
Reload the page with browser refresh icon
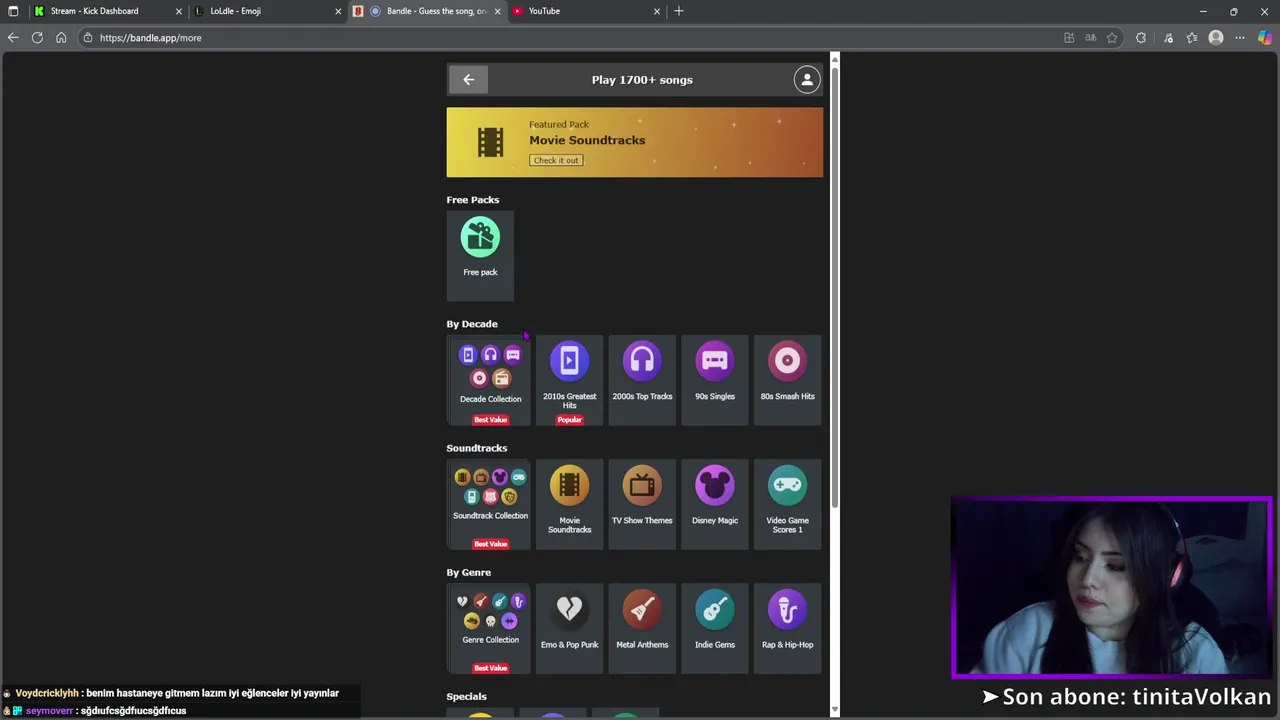[37, 38]
